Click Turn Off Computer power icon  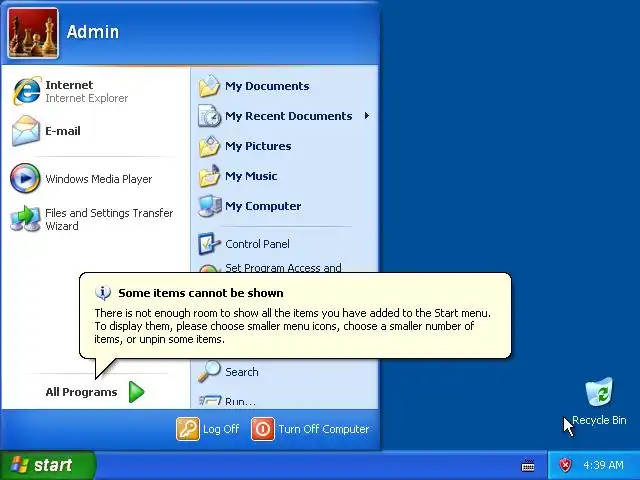tap(263, 429)
